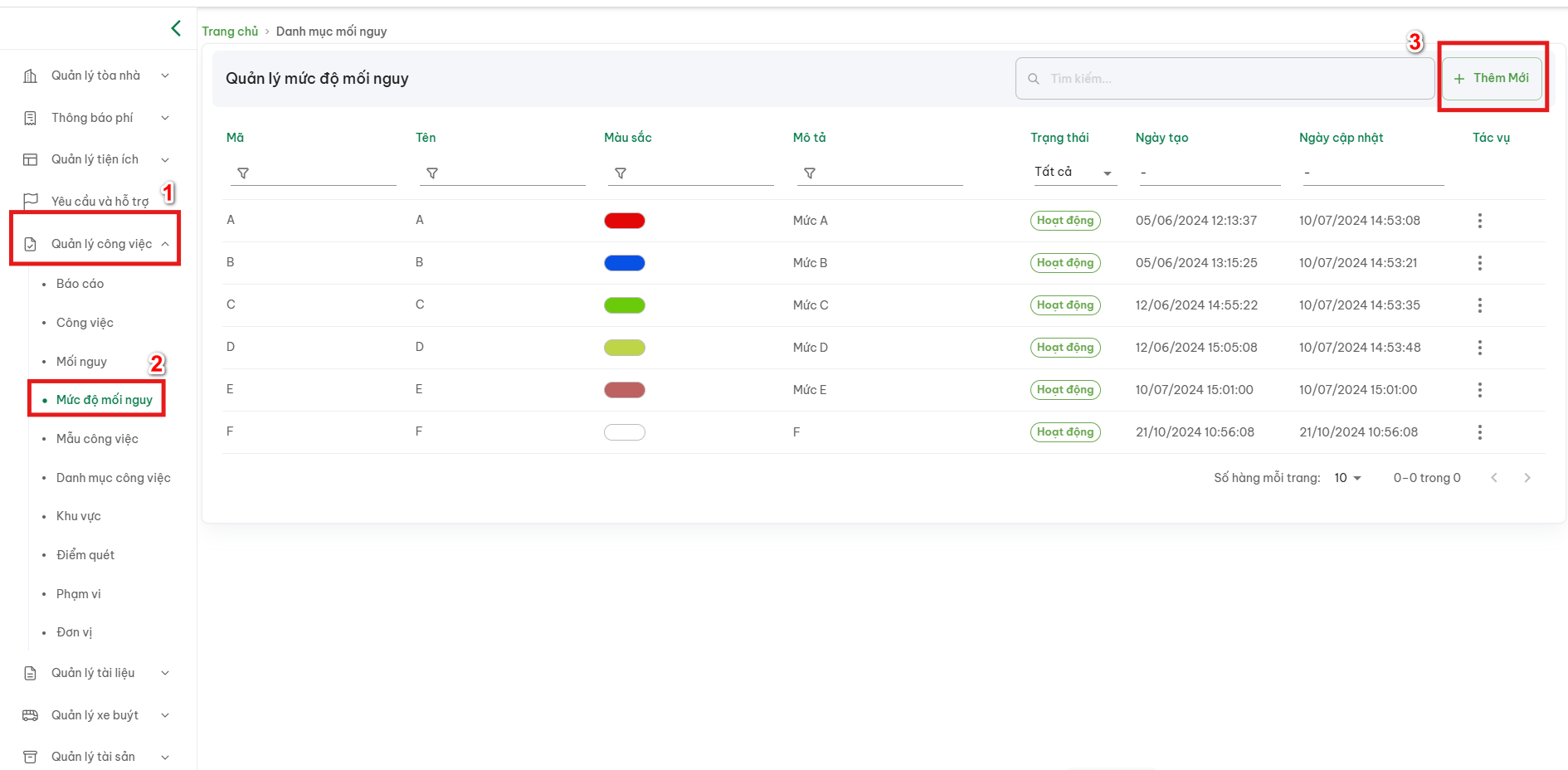Open the actions menu for row A
Viewport: 1568px width, 770px height.
pyautogui.click(x=1480, y=221)
